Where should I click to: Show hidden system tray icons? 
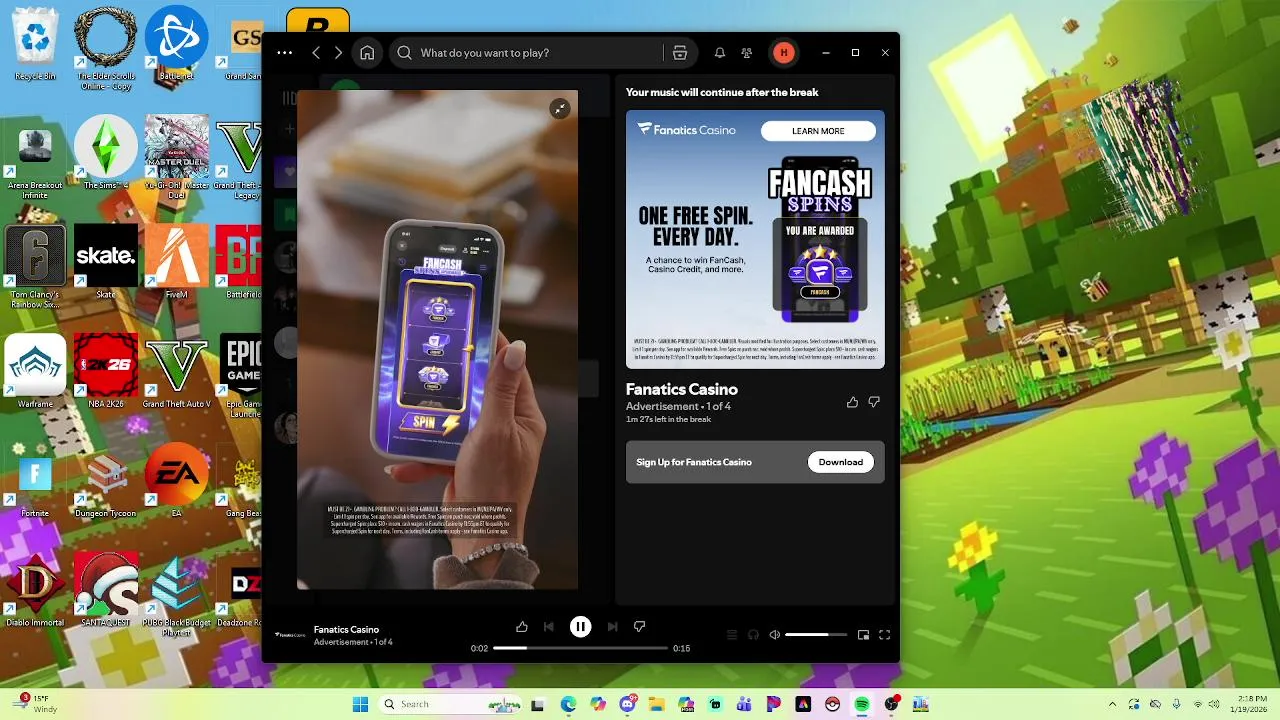pyautogui.click(x=1112, y=704)
